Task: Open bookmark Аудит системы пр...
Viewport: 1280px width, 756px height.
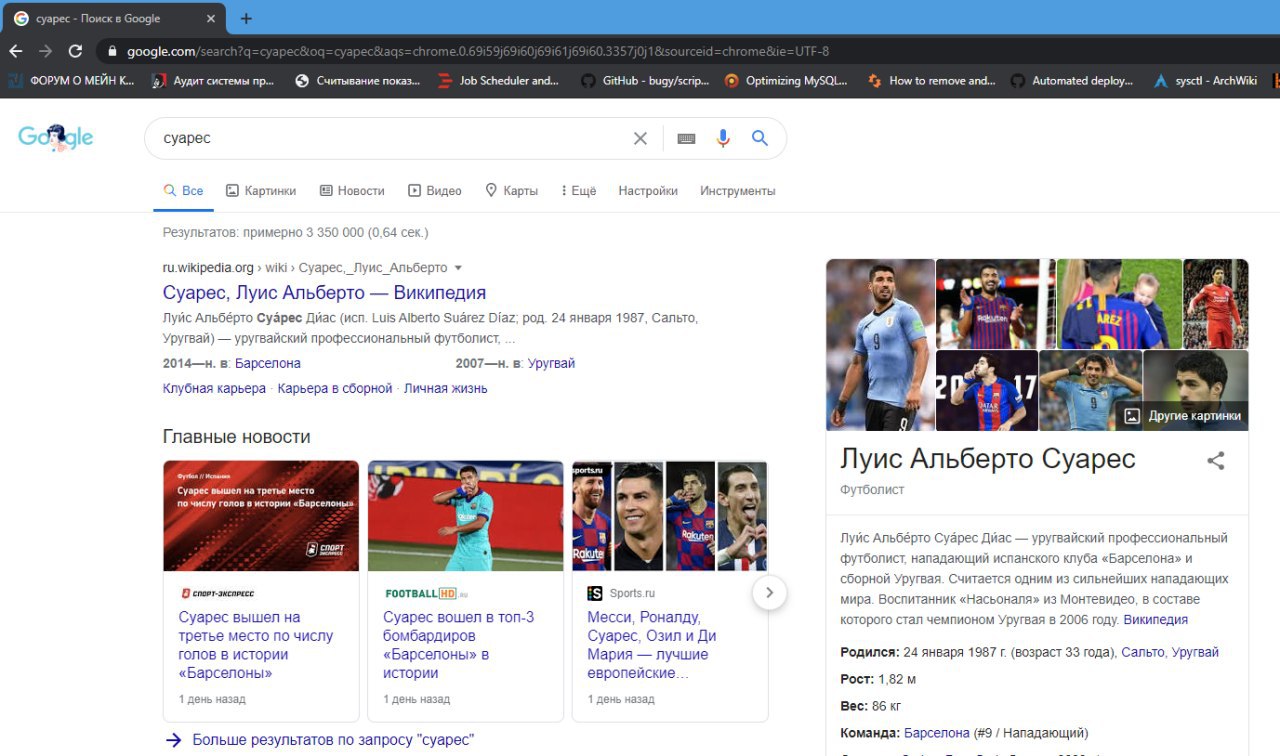Action: (214, 81)
